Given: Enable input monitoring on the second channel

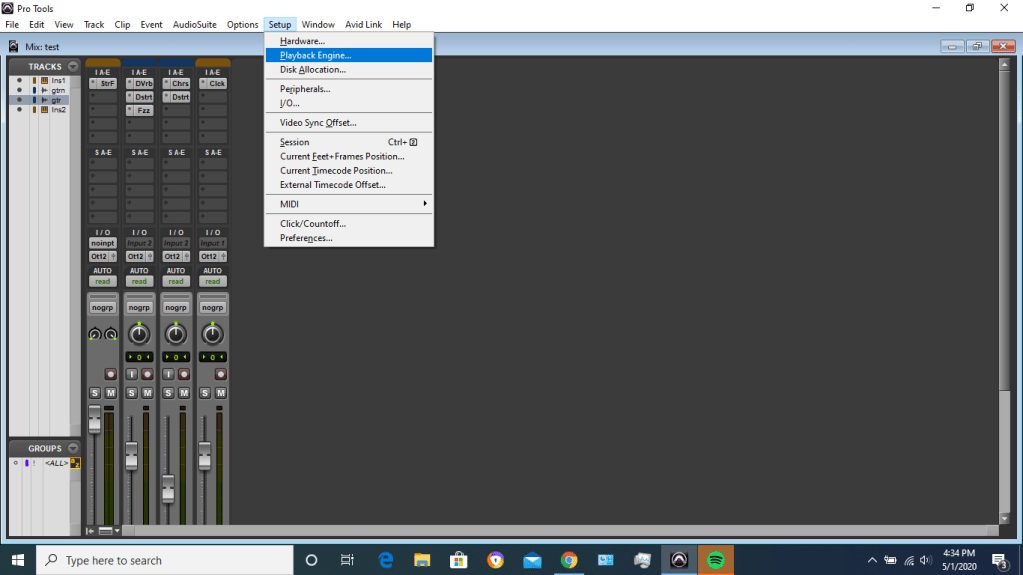Looking at the screenshot, I should point(131,374).
